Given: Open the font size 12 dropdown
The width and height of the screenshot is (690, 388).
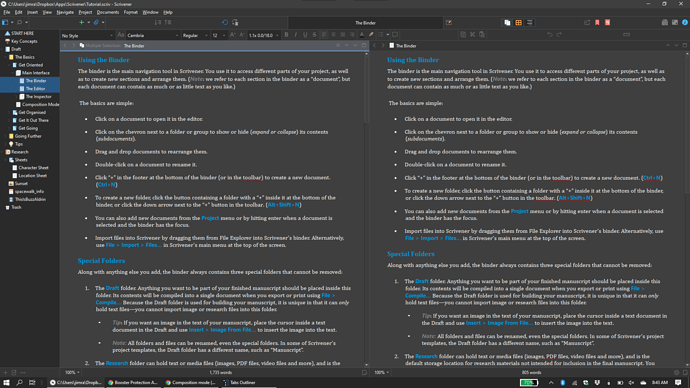Looking at the screenshot, I should pos(219,35).
